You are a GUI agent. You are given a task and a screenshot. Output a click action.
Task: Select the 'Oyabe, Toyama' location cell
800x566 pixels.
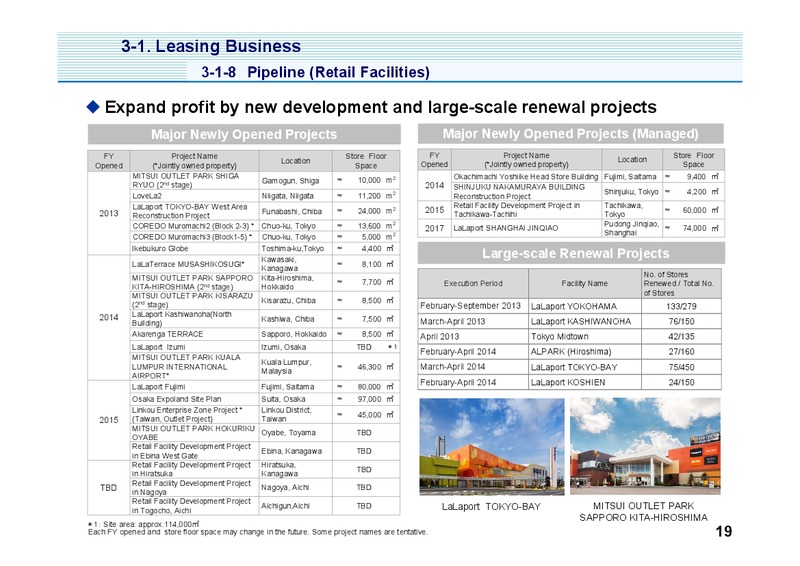(295, 433)
